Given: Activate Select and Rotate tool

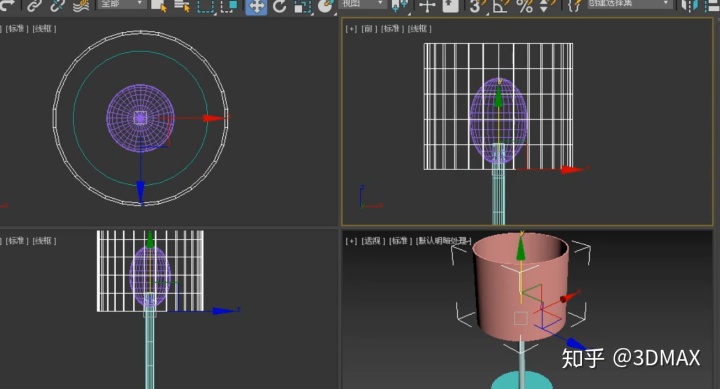Looking at the screenshot, I should [279, 6].
